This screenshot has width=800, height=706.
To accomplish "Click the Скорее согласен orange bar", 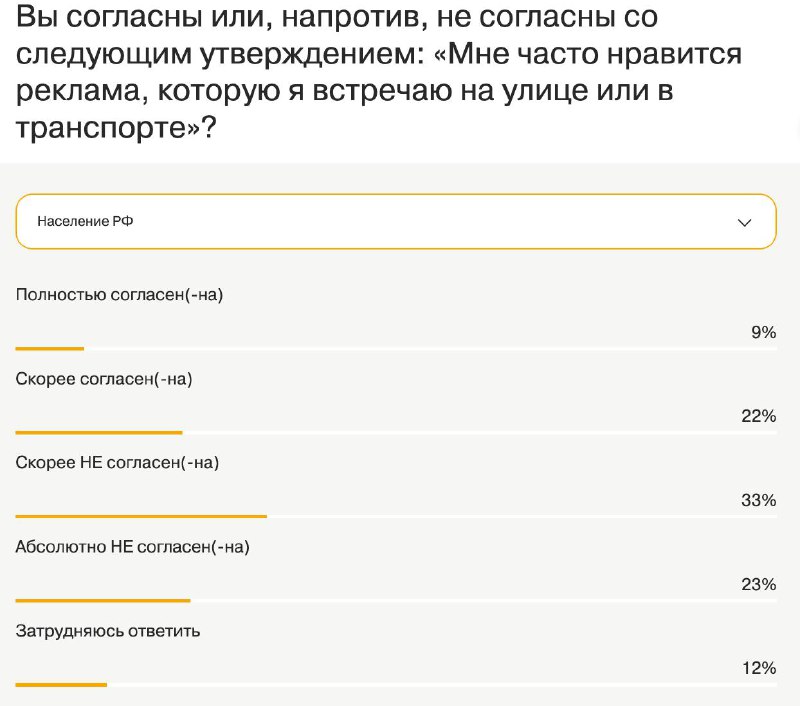I will [x=99, y=433].
